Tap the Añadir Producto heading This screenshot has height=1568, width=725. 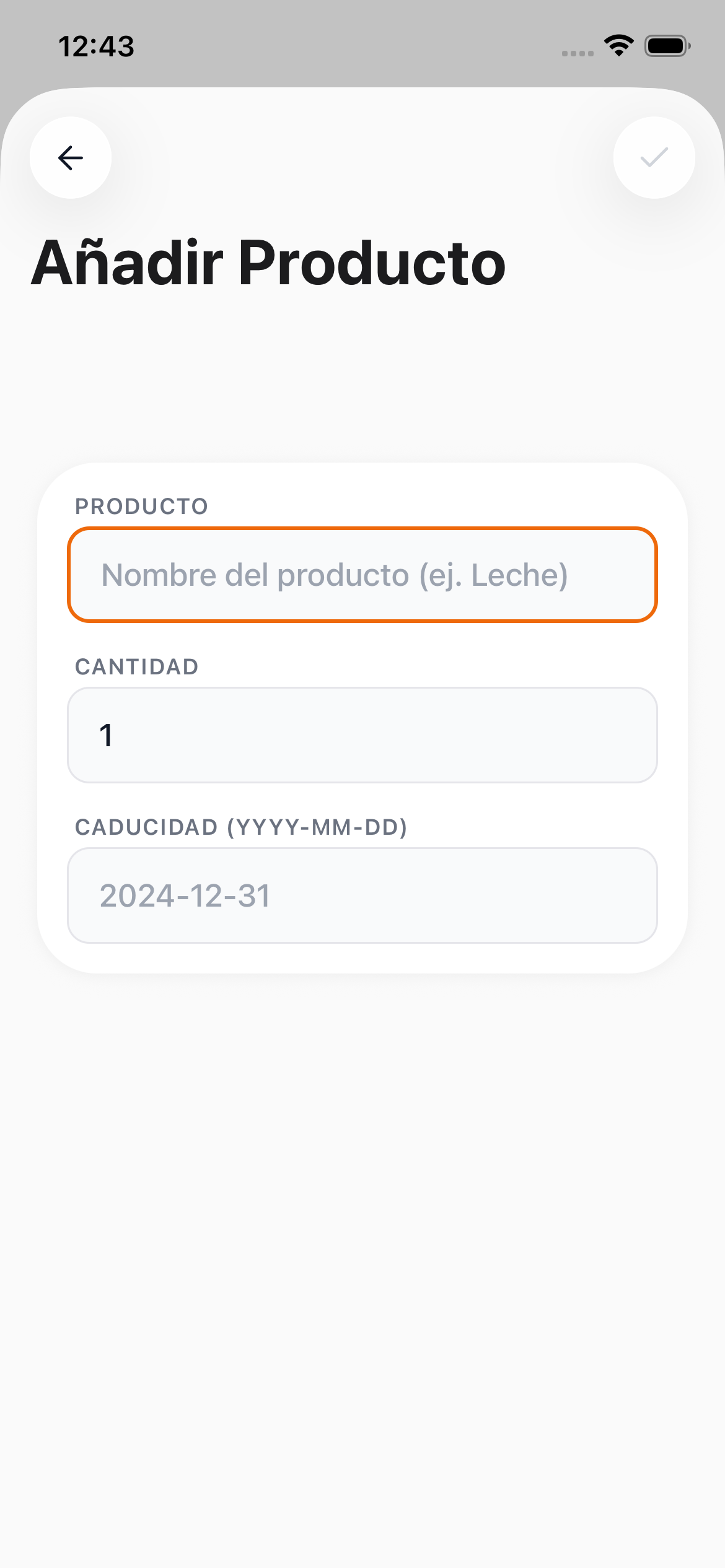pyautogui.click(x=268, y=263)
